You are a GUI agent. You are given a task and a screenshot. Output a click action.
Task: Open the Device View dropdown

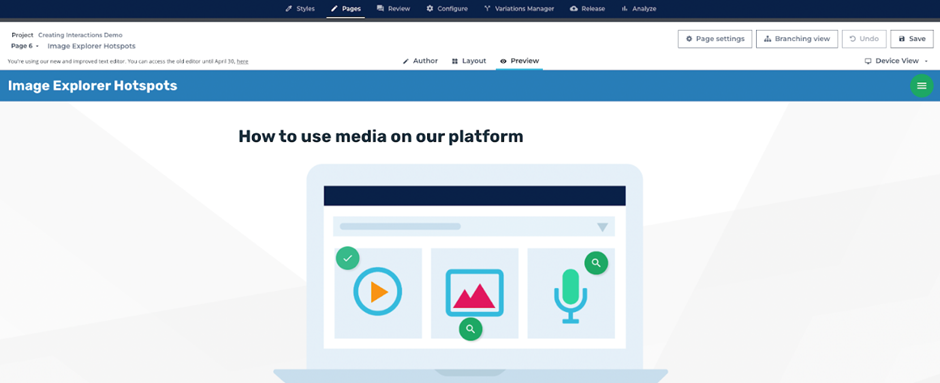(x=896, y=61)
